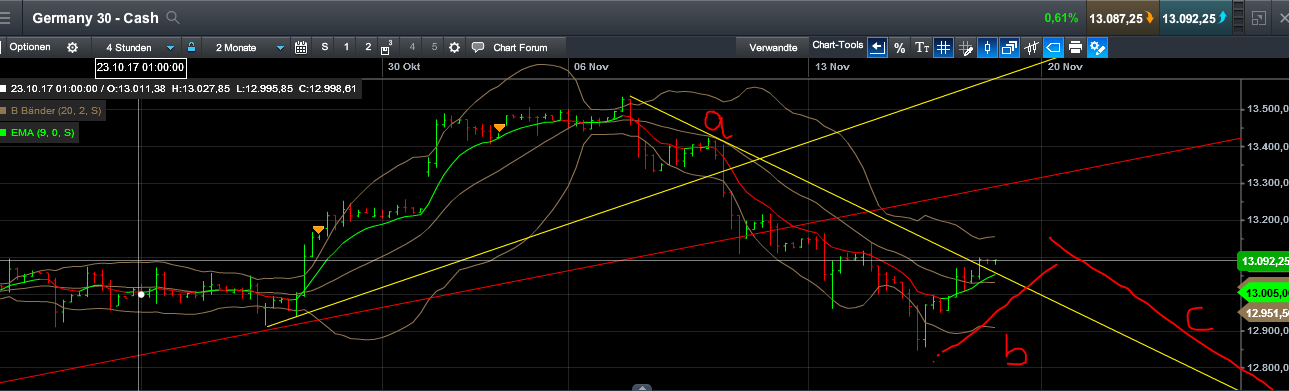Screen dimensions: 1289x391
Task: Select the percent scale tool
Action: (899, 47)
